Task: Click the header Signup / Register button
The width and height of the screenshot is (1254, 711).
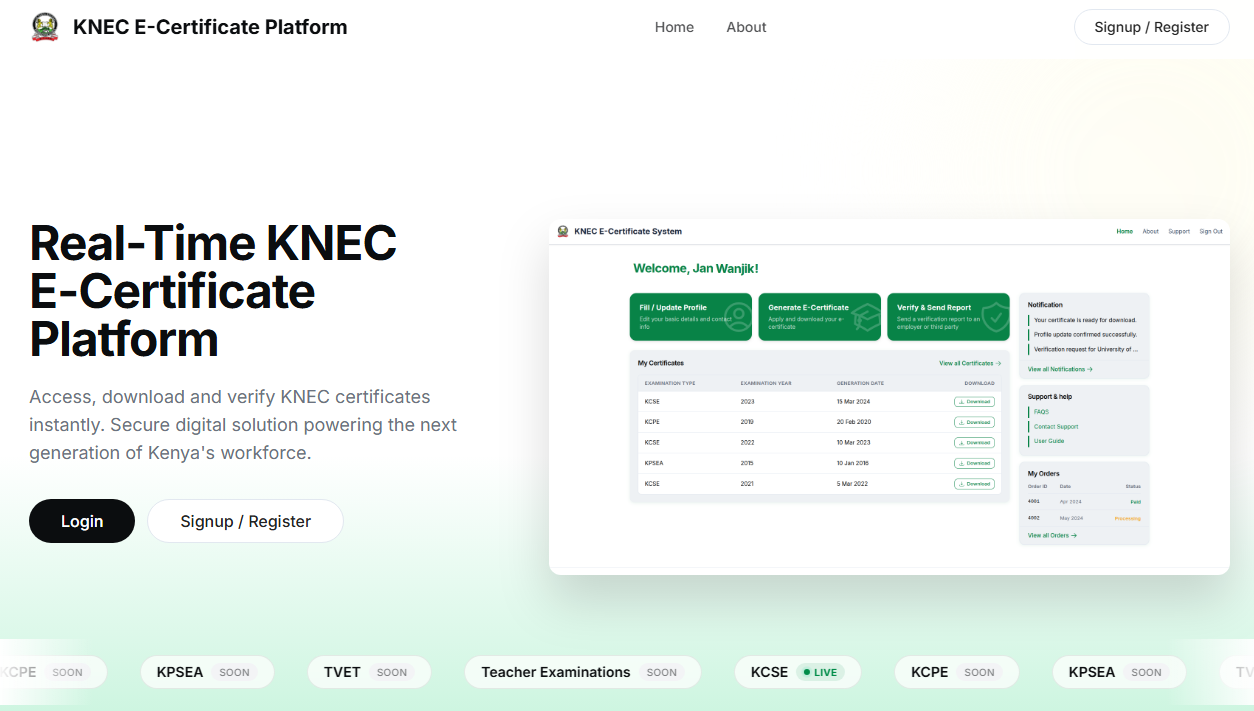Action: click(1152, 27)
